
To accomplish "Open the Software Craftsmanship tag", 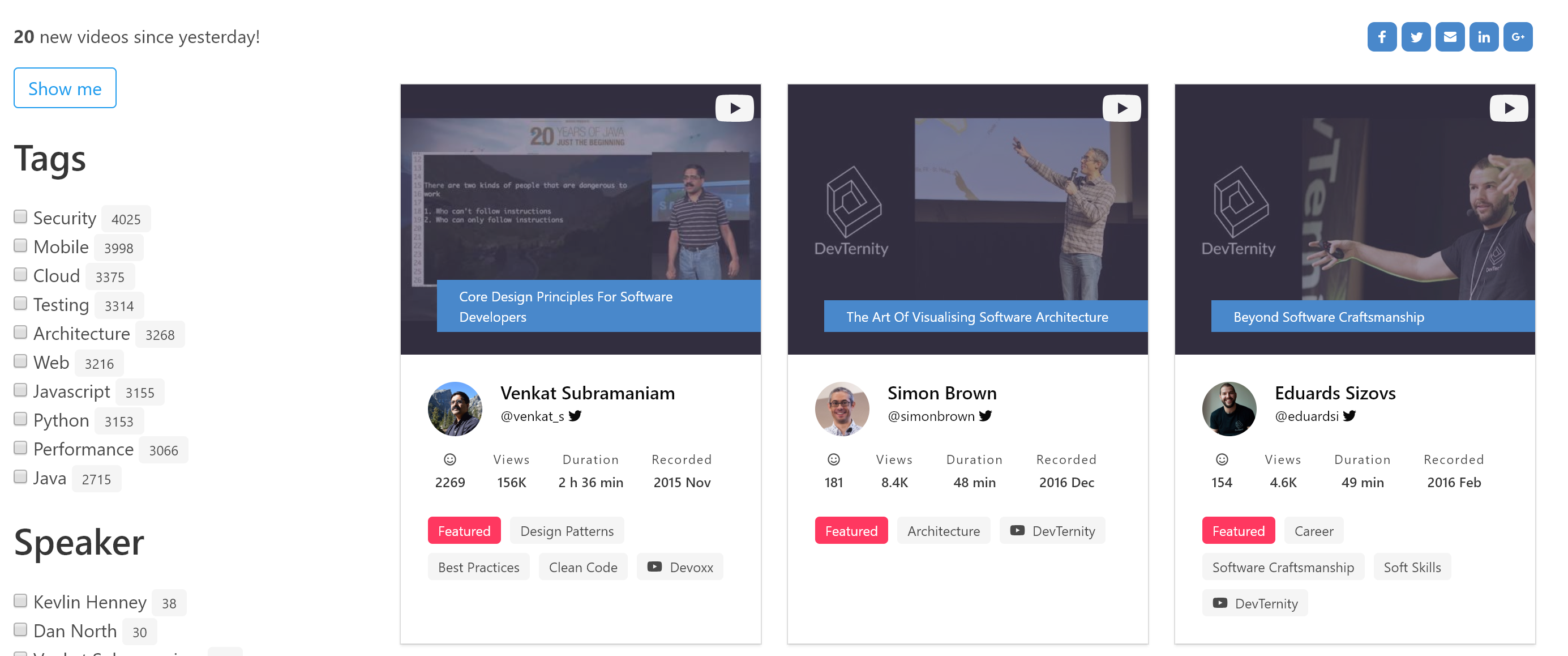I will 1283,567.
